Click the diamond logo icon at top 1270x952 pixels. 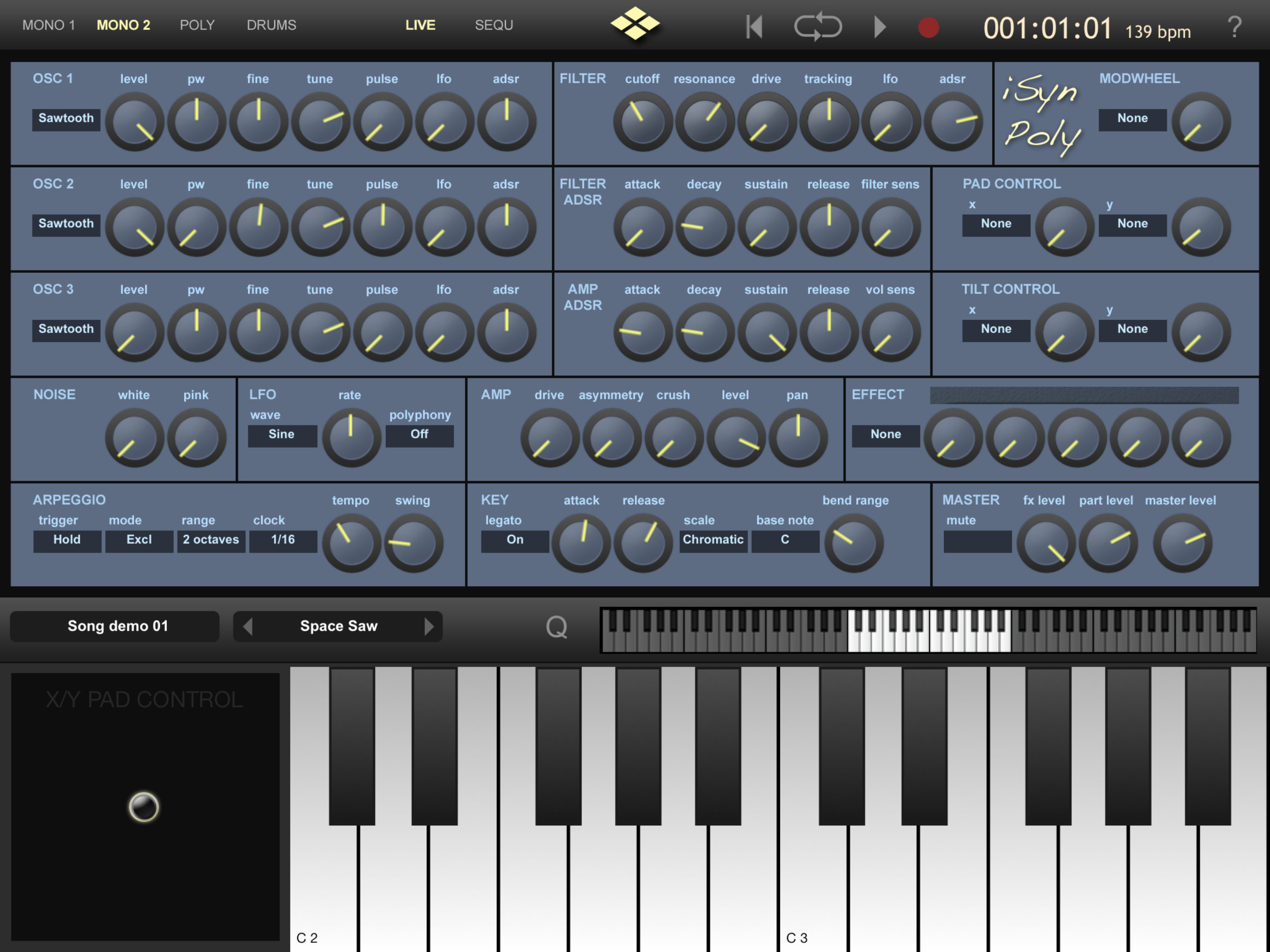(635, 24)
